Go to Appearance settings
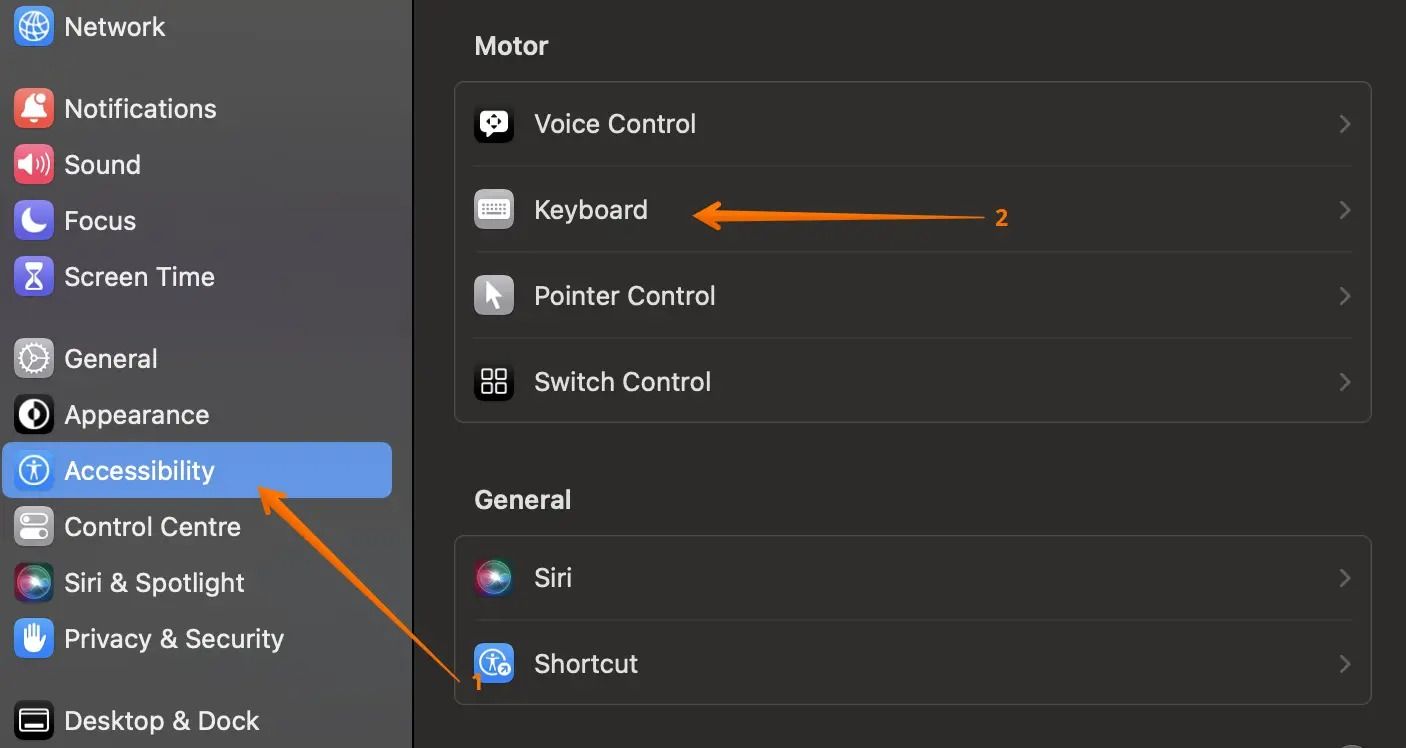Screen dimensions: 1406x748 pyautogui.click(x=136, y=415)
